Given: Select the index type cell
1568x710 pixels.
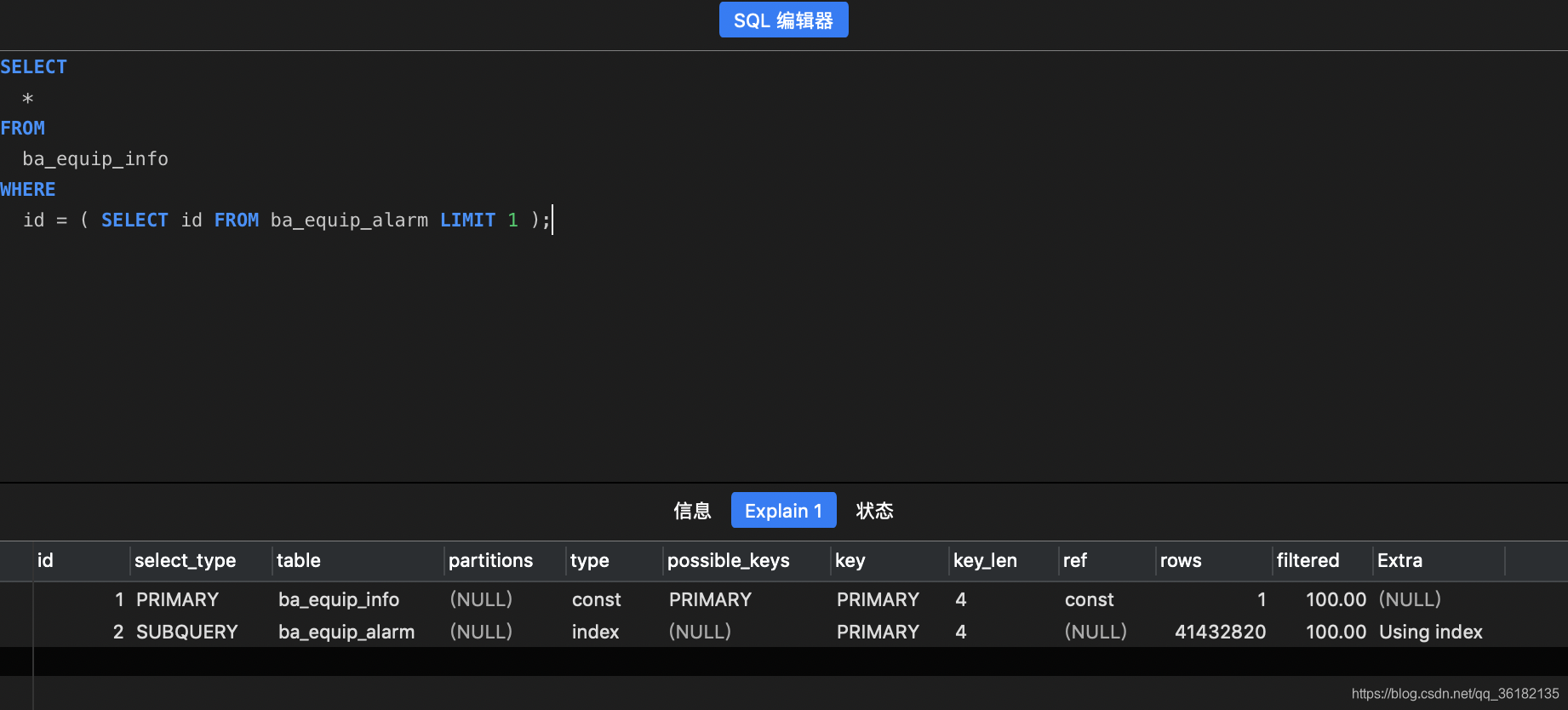Looking at the screenshot, I should pyautogui.click(x=595, y=632).
